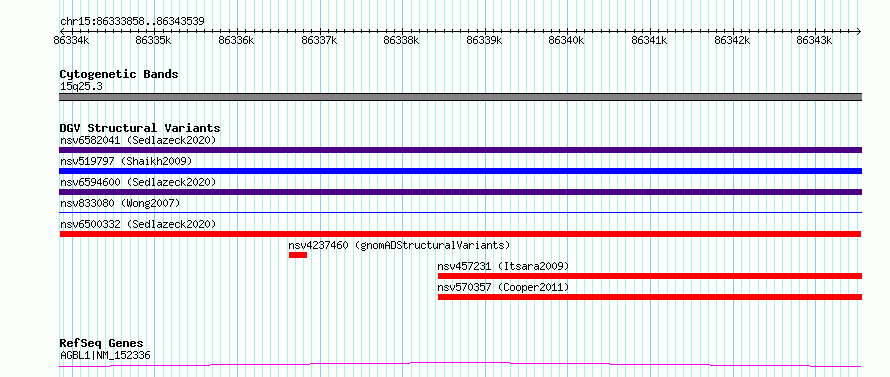This screenshot has width=890, height=377.
Task: Click the 86338k ruler mark
Action: coord(401,40)
